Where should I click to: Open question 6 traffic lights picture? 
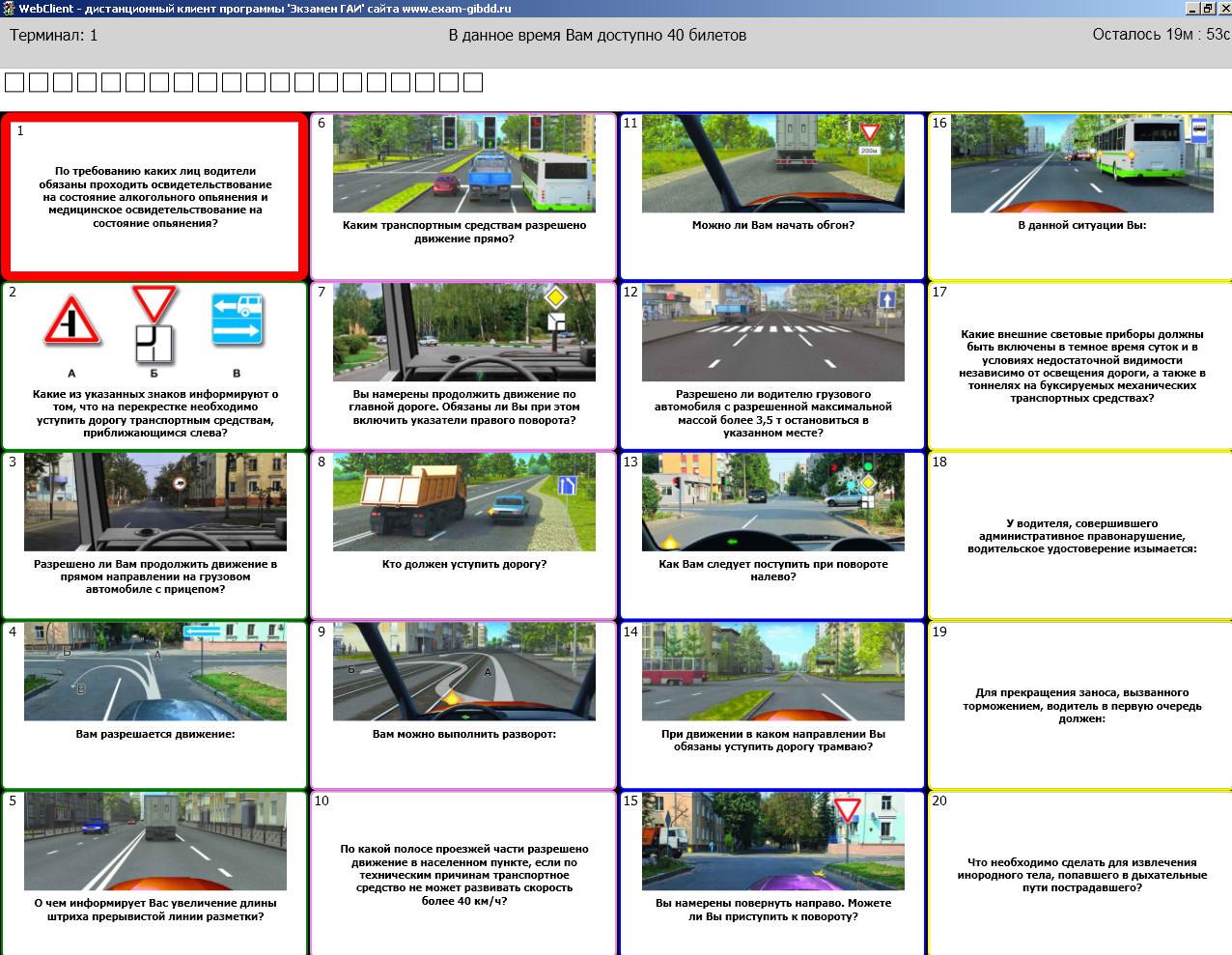point(463,163)
